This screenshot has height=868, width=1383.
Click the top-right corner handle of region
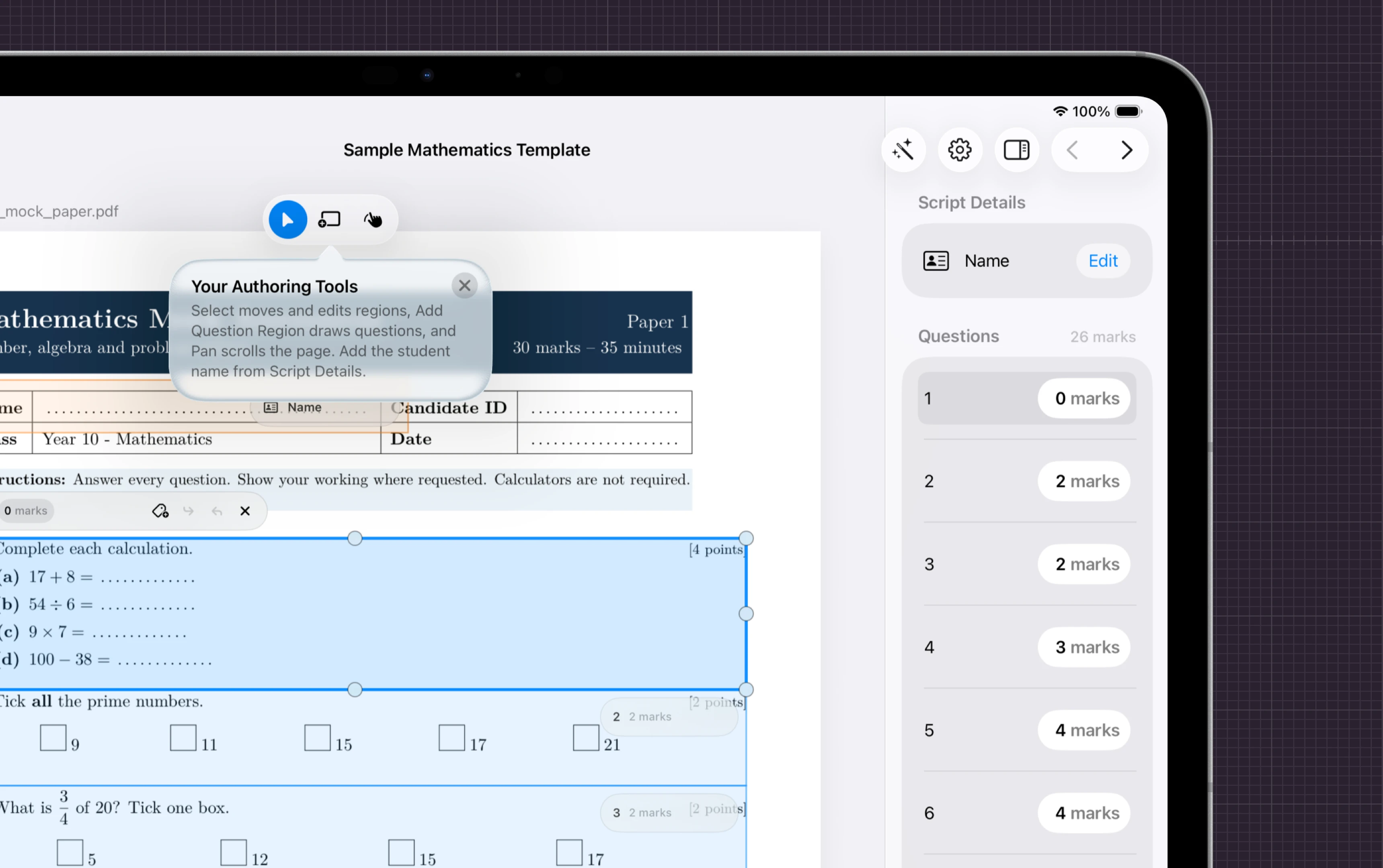click(x=746, y=538)
